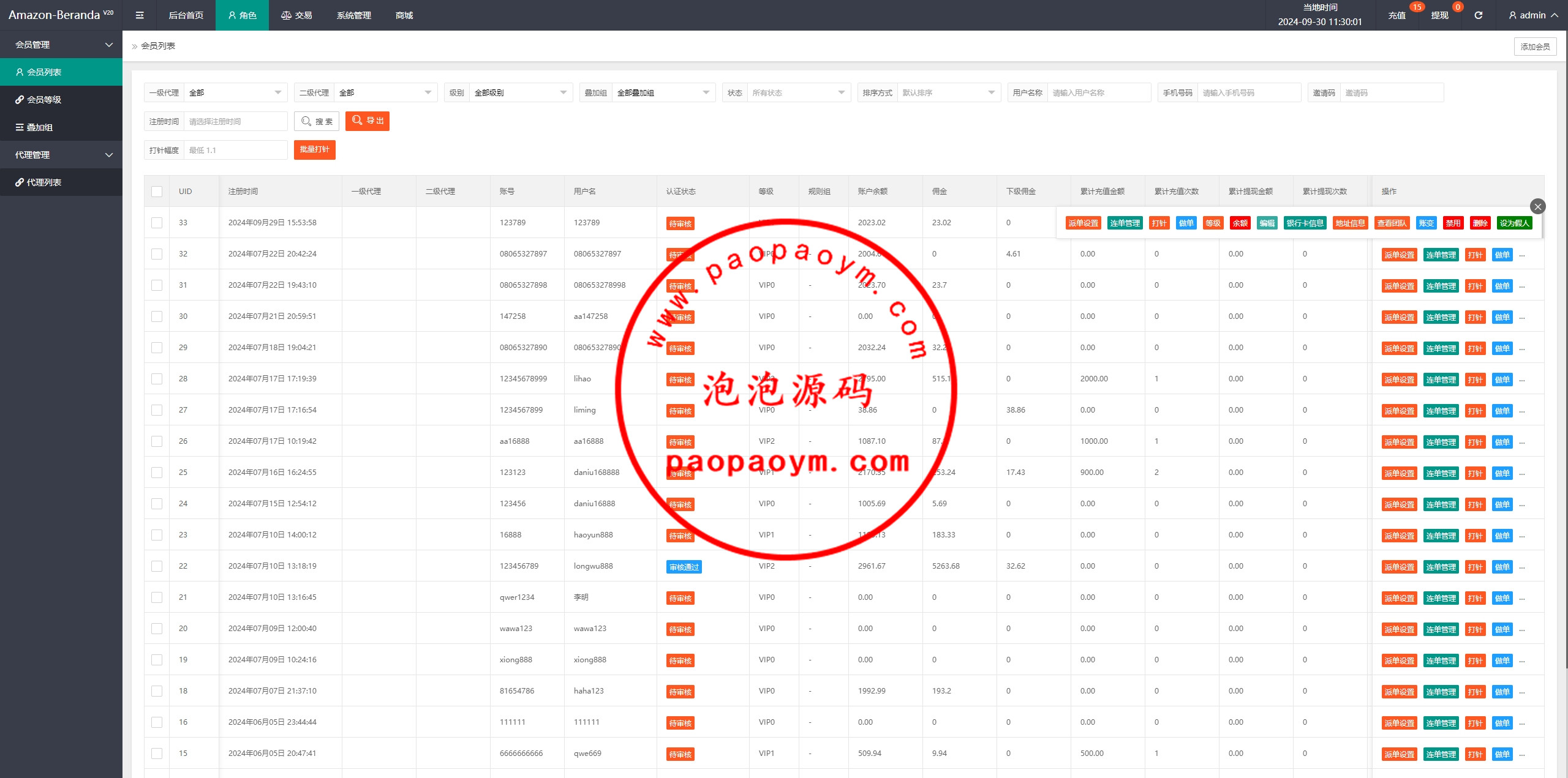The image size is (1568, 778).
Task: Open the 一级代理 dropdown
Action: (236, 92)
